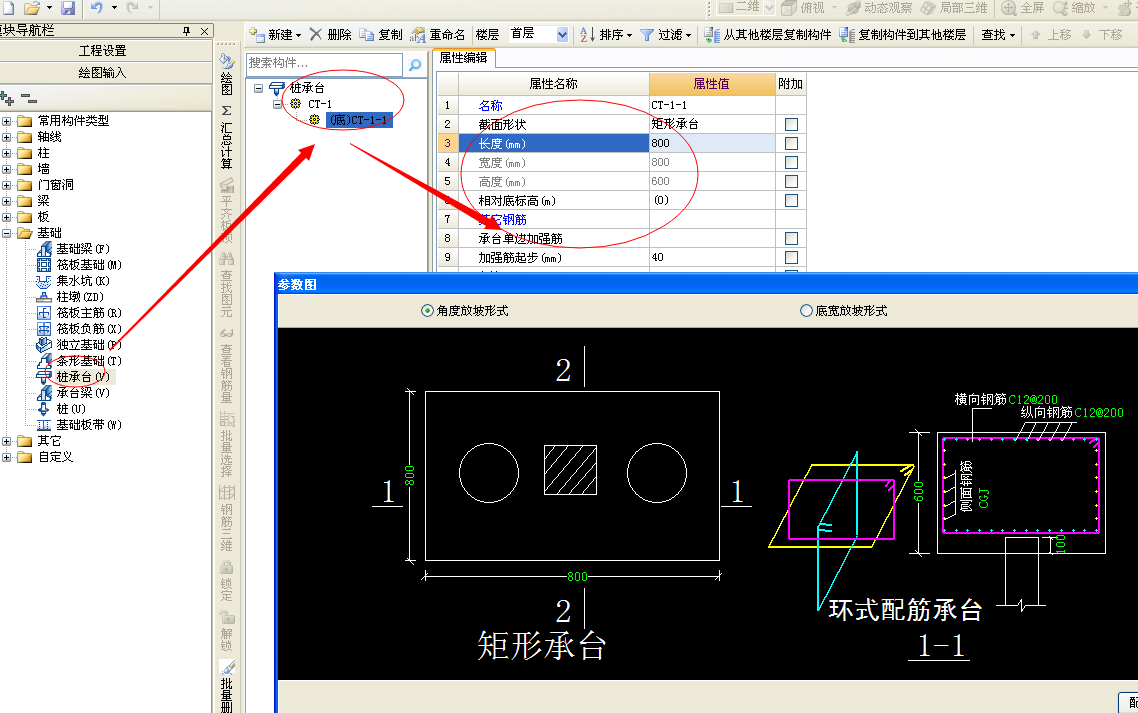
Task: Toggle 附加 checkbox for 承台单边加强筋 row
Action: click(791, 238)
